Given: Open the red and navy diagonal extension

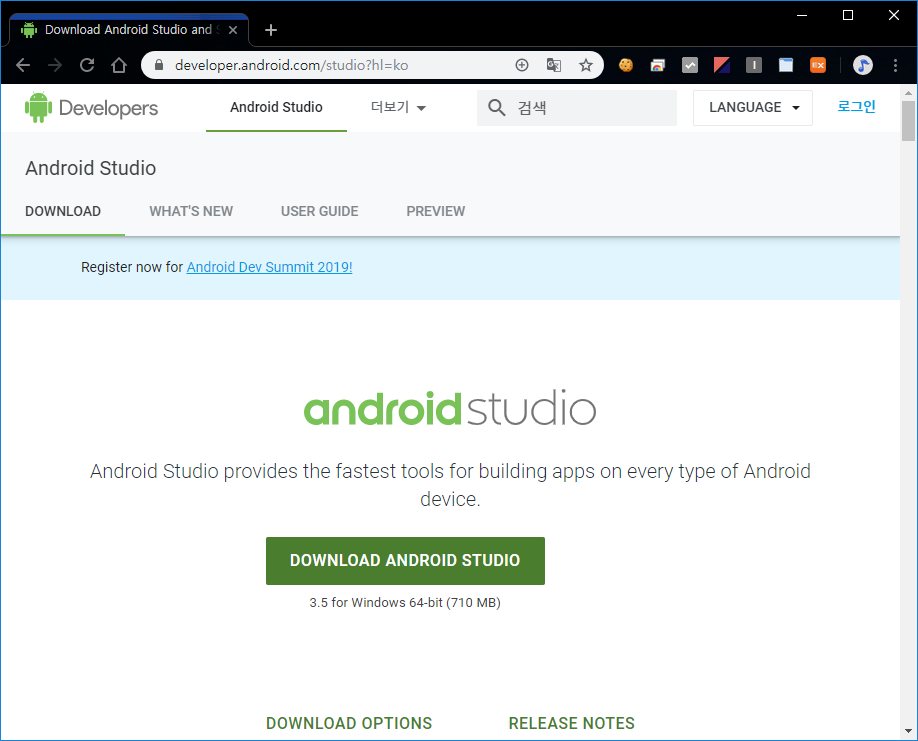Looking at the screenshot, I should tap(722, 65).
